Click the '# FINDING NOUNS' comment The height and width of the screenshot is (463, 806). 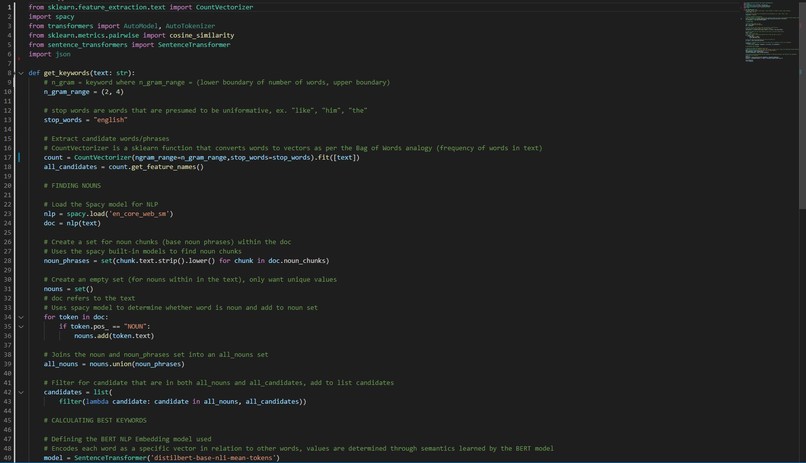click(x=72, y=186)
